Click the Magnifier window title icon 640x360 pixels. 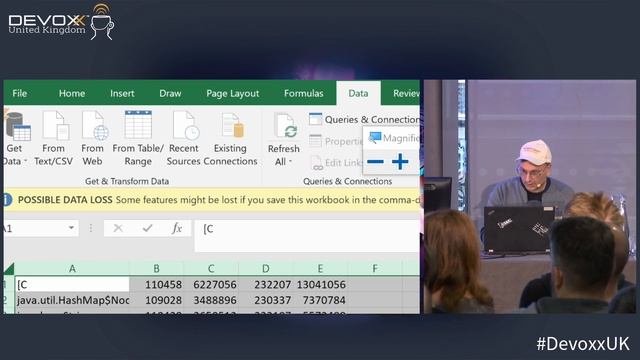click(x=375, y=138)
